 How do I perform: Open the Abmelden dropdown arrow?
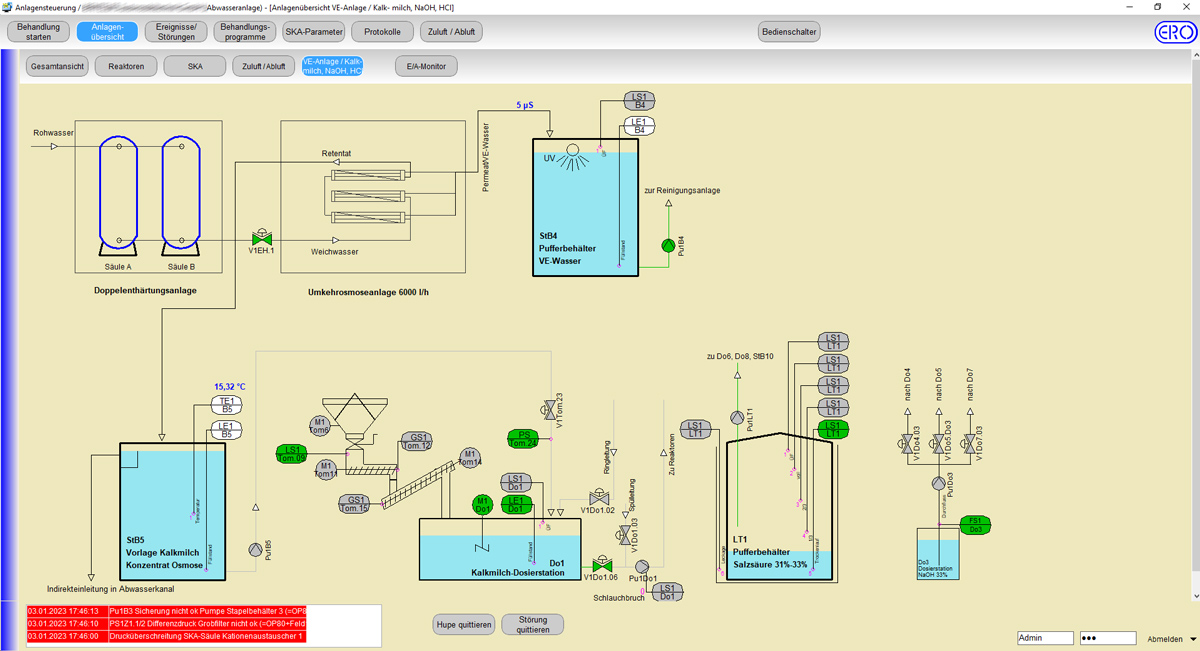pyautogui.click(x=1191, y=639)
